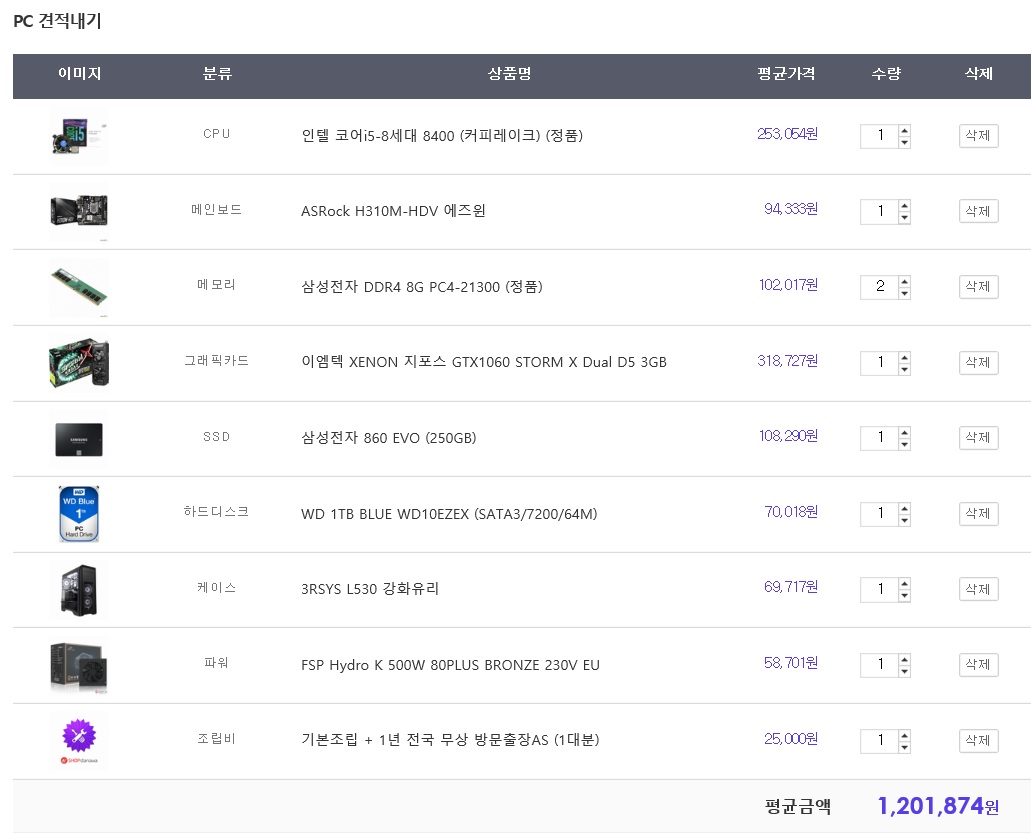The width and height of the screenshot is (1031, 833).
Task: Focus the quantity field in the CPU row
Action: click(880, 136)
